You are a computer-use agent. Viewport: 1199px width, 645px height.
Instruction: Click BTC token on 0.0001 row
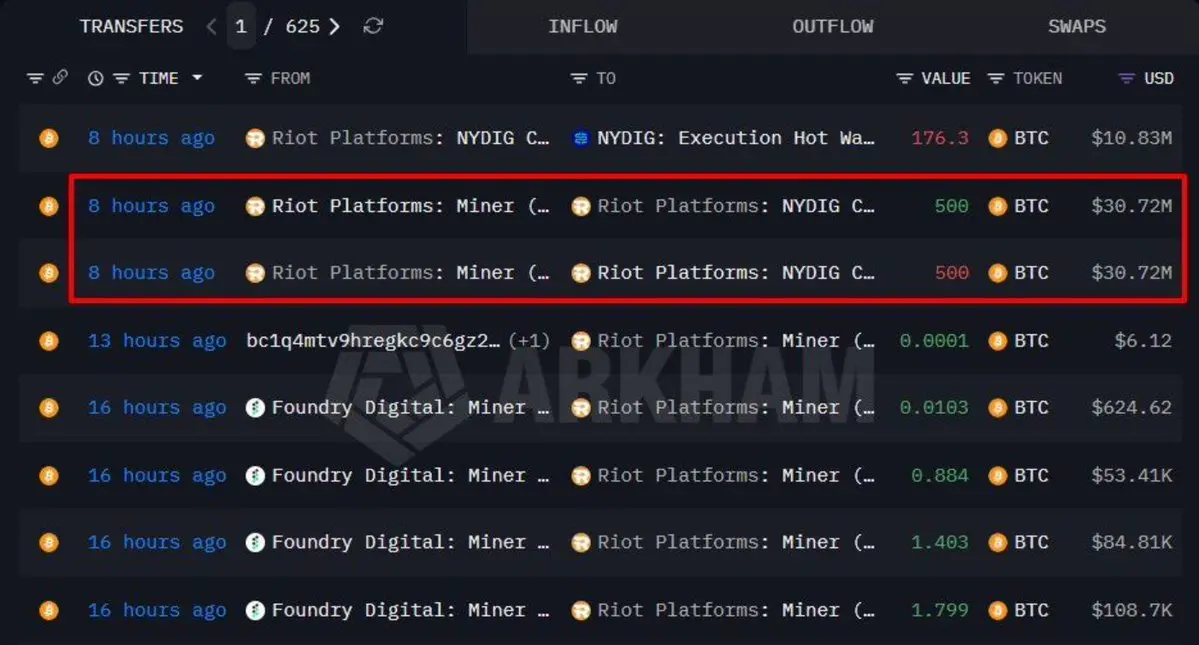point(1019,341)
